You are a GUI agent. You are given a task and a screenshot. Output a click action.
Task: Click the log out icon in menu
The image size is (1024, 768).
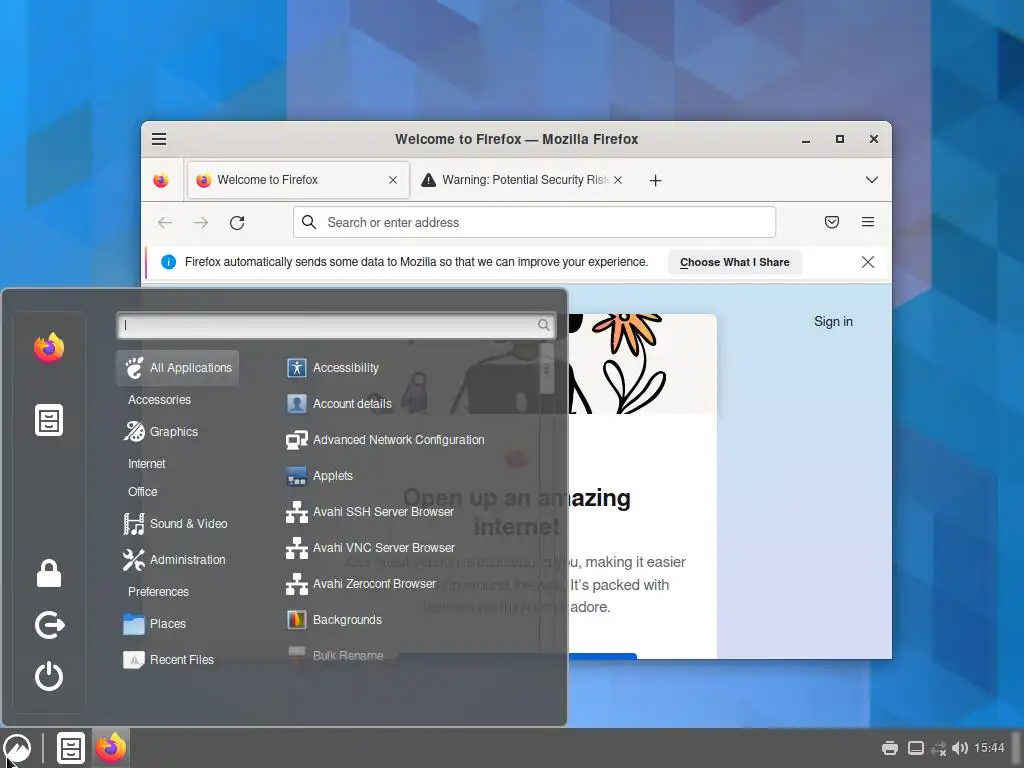pyautogui.click(x=50, y=625)
